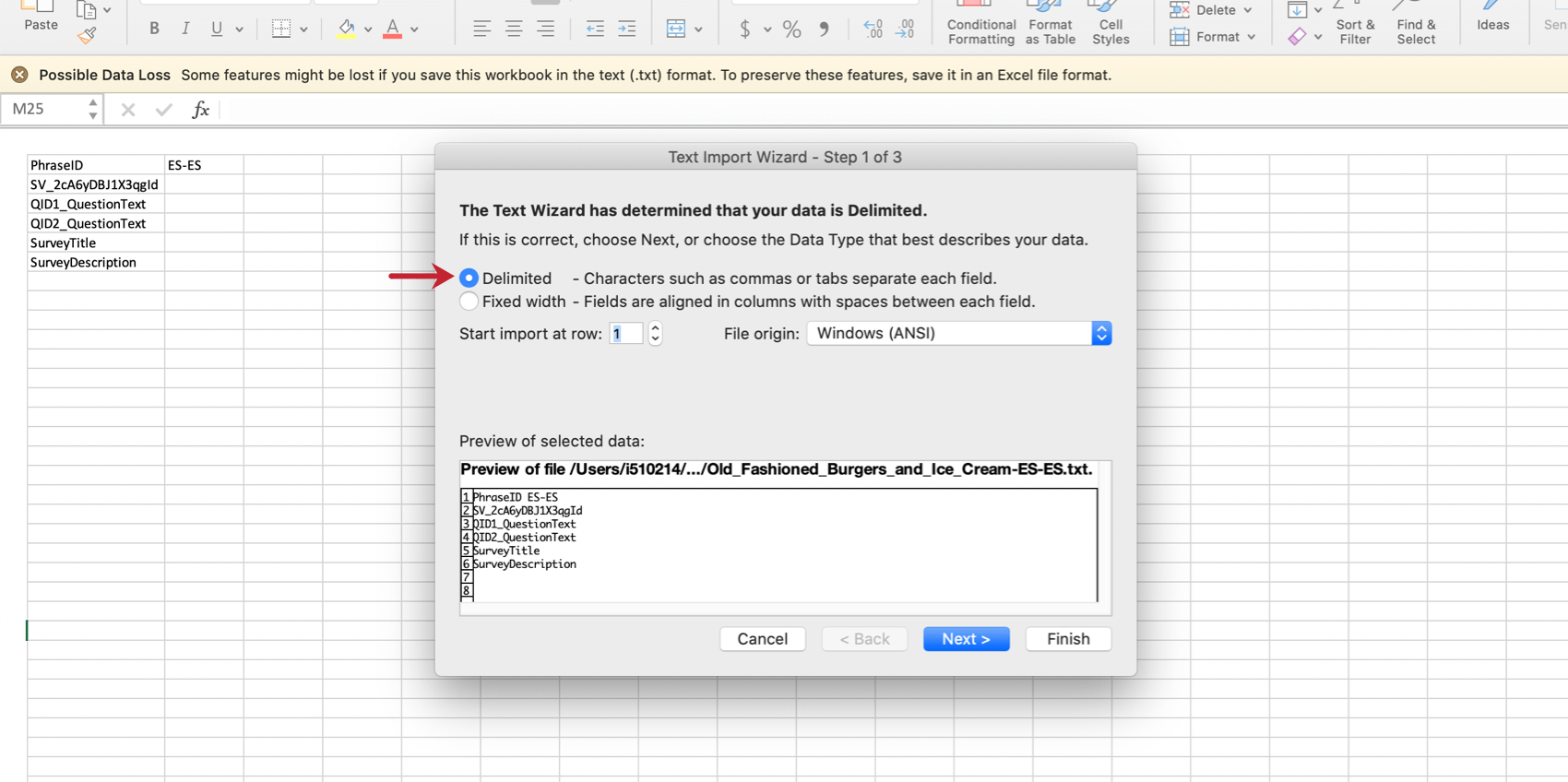Screen dimensions: 1568x782
Task: Click into the formula bar
Action: (x=895, y=110)
